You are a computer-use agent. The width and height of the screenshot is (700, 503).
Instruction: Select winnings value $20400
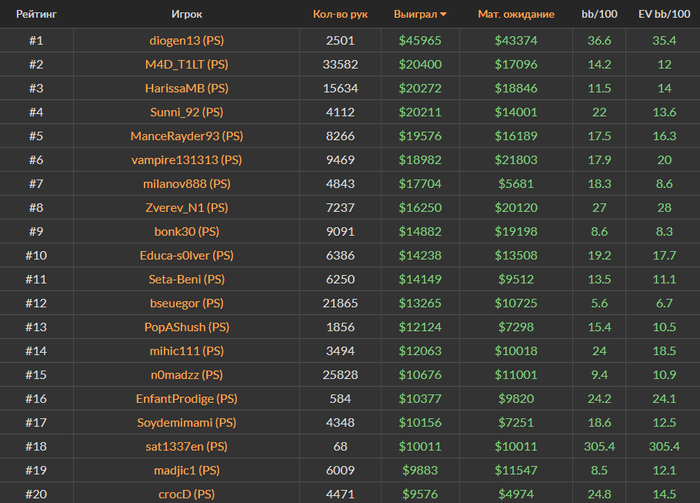tap(420, 64)
